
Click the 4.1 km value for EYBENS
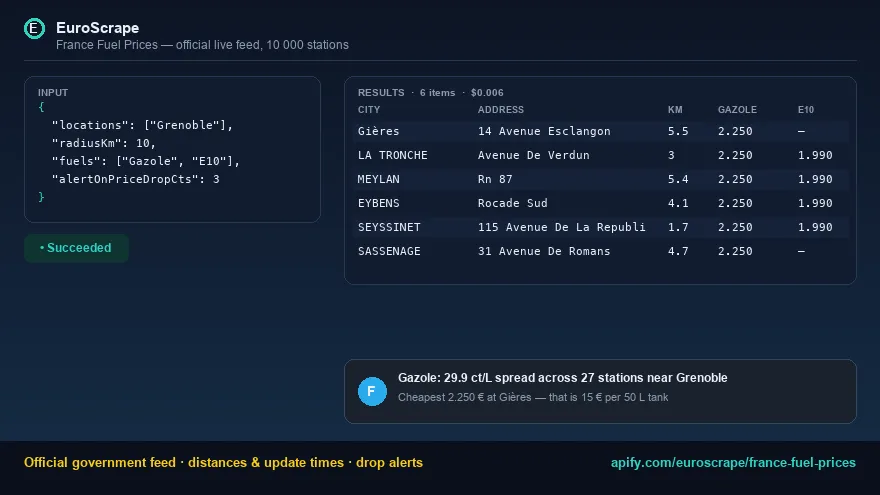678,203
